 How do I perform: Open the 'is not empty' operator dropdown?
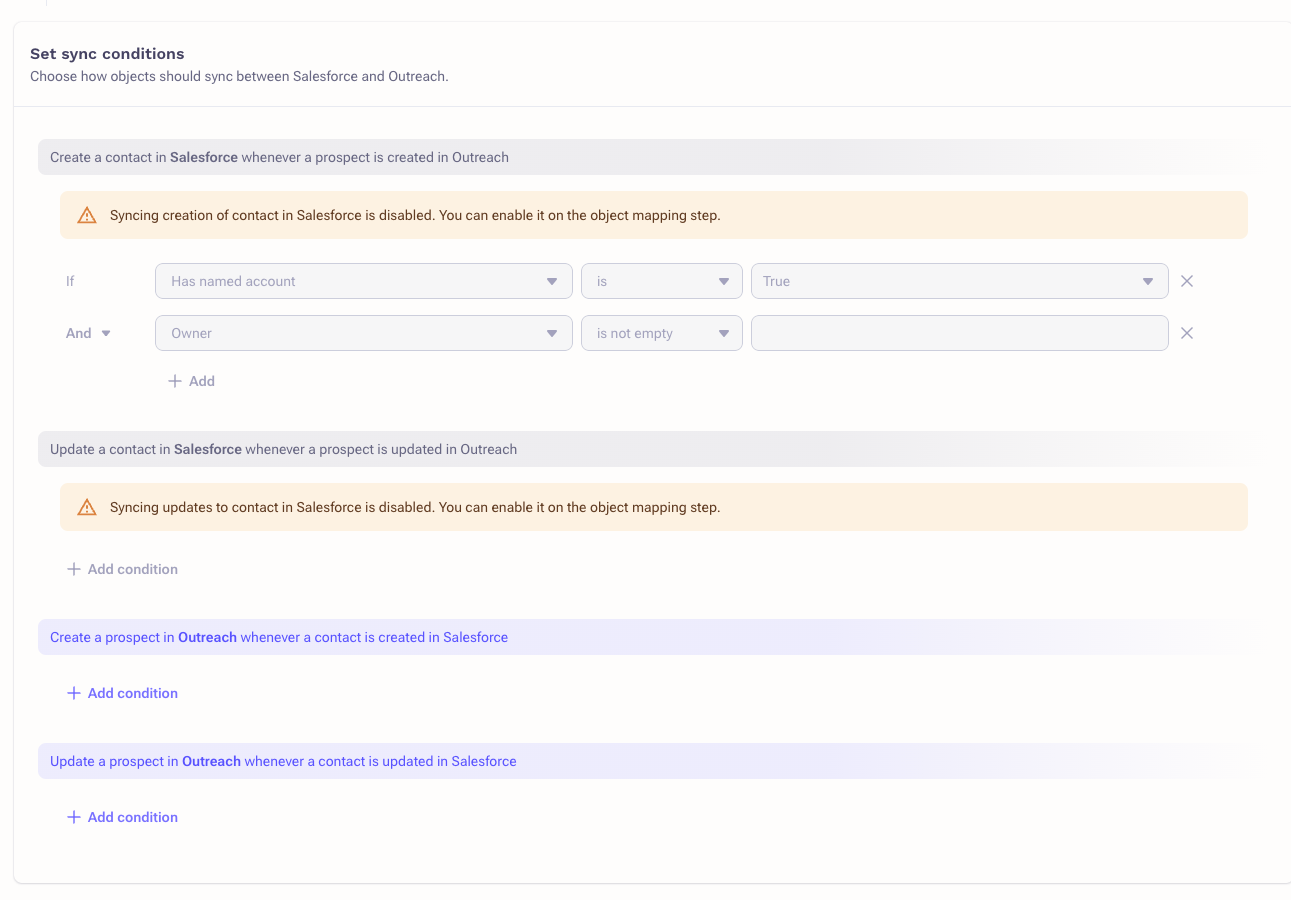[x=661, y=333]
